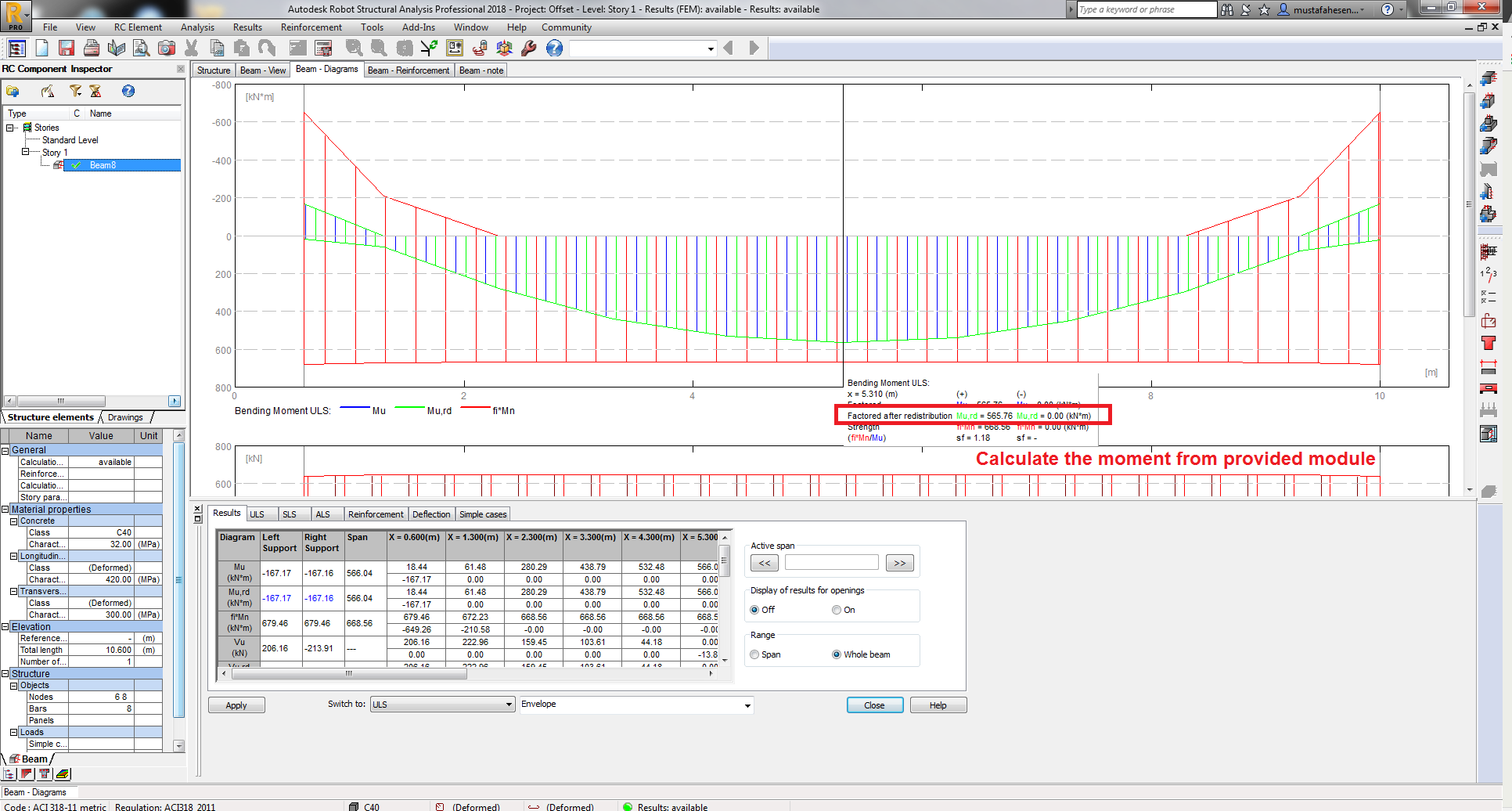The width and height of the screenshot is (1512, 811).
Task: Capture screen with the camera icon
Action: [167, 49]
